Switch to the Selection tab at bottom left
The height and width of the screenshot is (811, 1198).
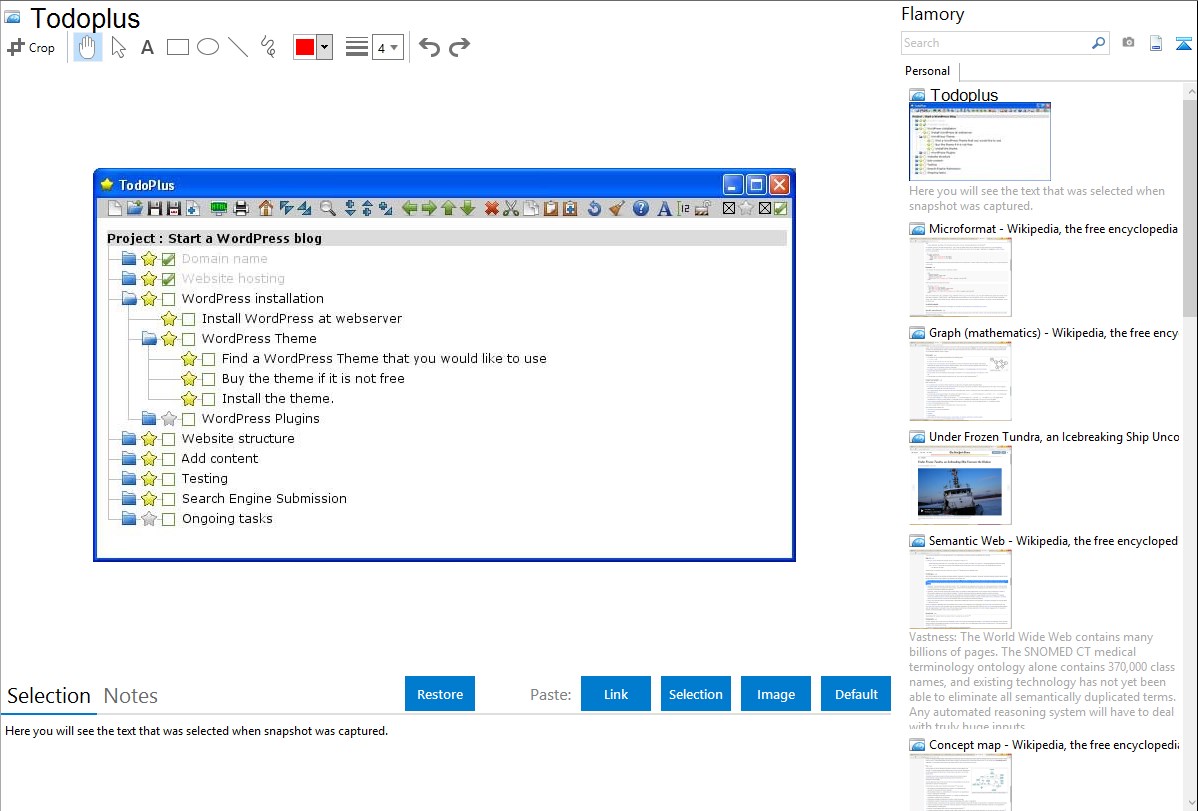[x=49, y=696]
